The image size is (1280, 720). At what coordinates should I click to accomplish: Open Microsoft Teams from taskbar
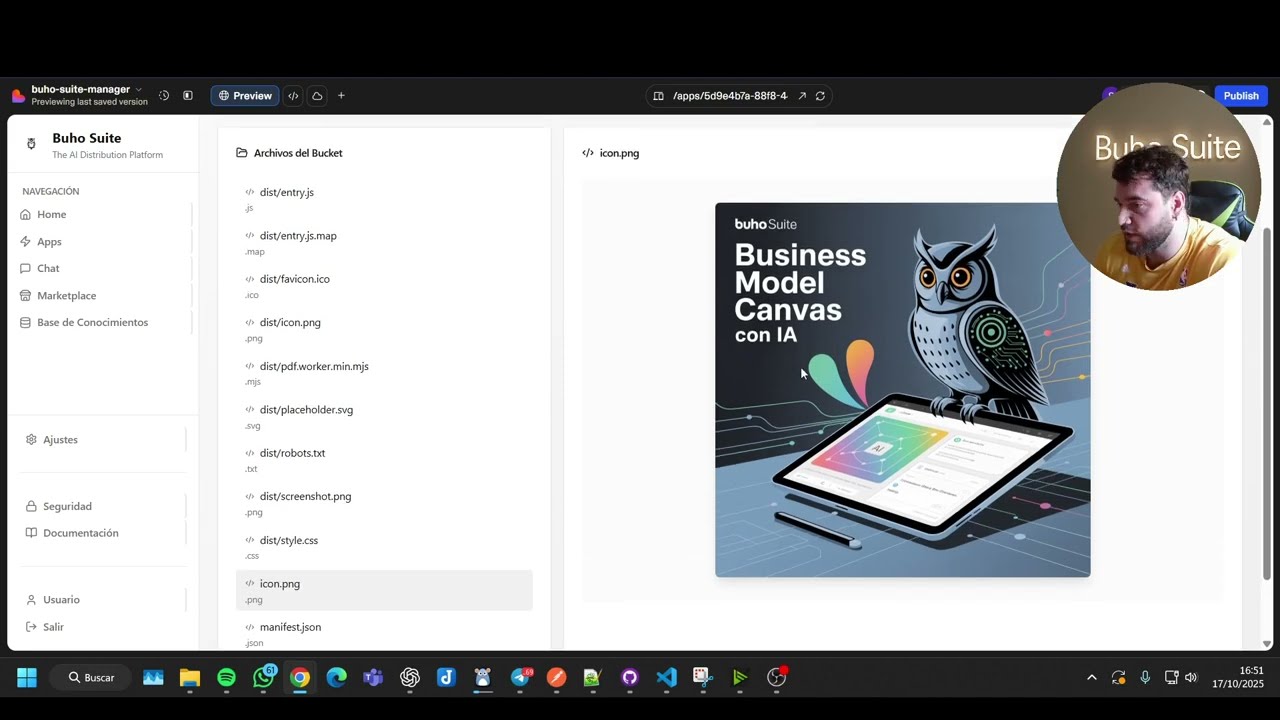click(373, 678)
